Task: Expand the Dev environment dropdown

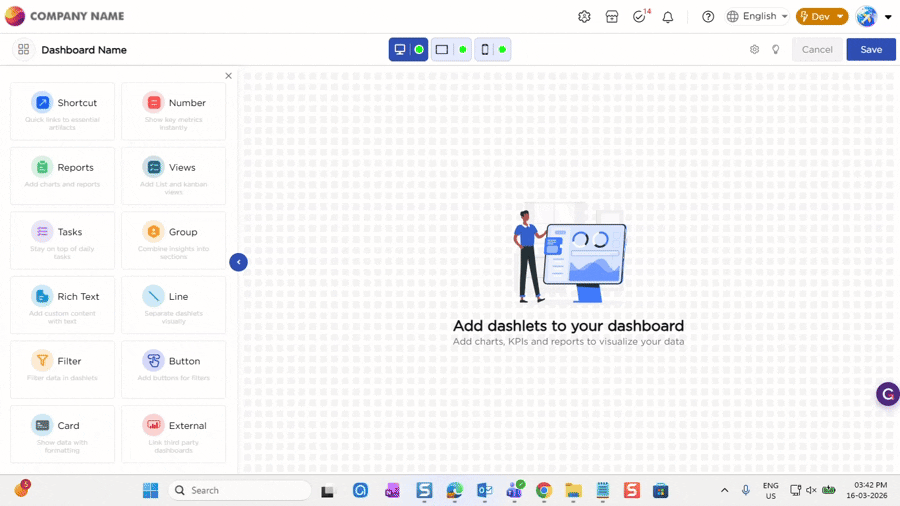Action: (x=822, y=17)
